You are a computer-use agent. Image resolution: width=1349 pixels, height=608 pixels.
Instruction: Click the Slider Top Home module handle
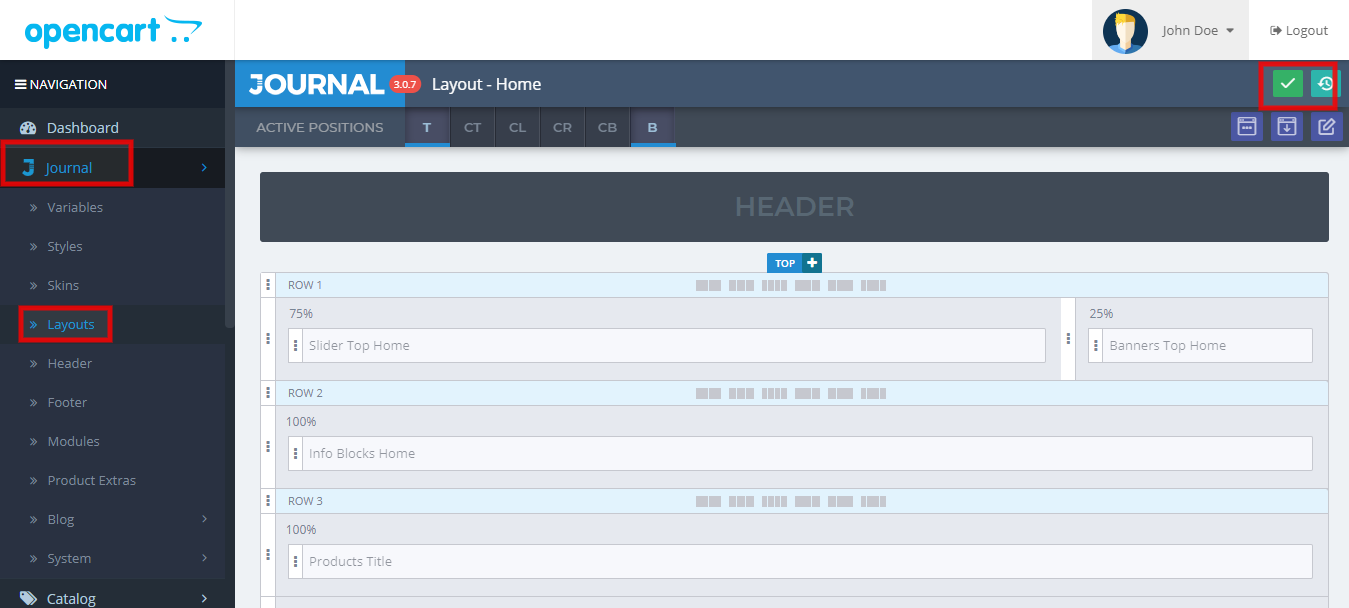pyautogui.click(x=296, y=346)
